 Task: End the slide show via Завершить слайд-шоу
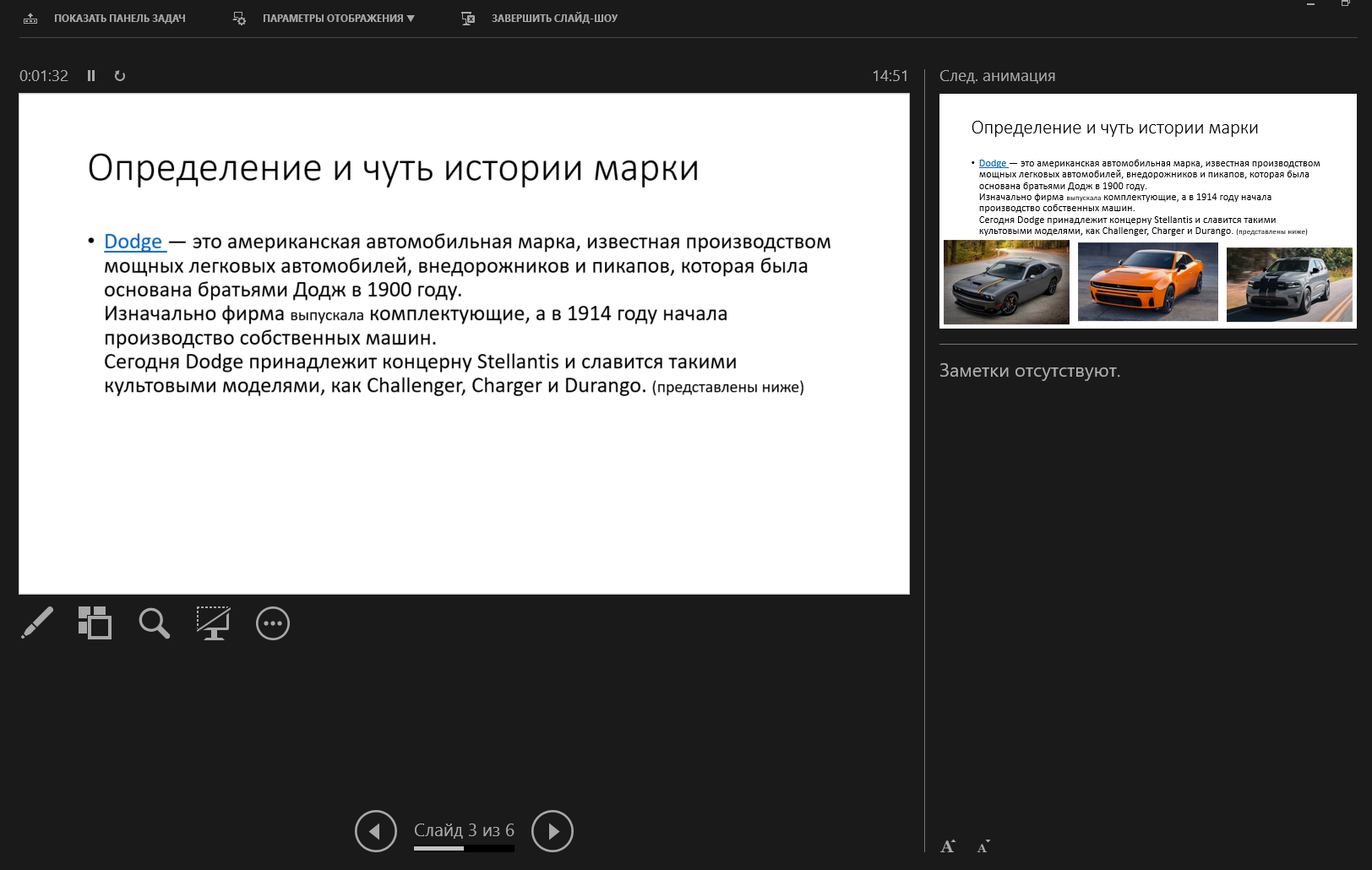(x=553, y=17)
